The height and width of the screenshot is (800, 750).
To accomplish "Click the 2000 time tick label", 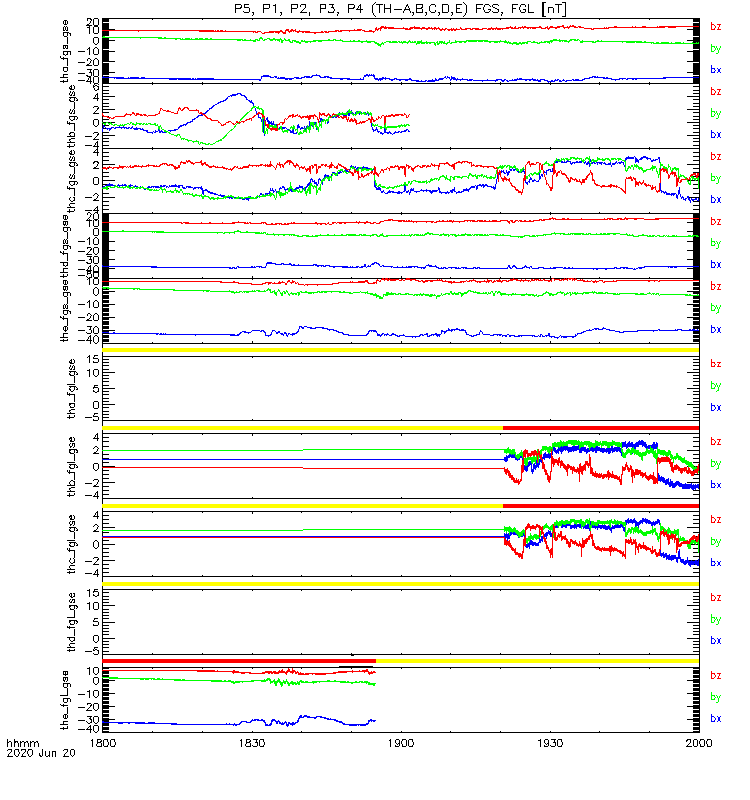I will tap(699, 743).
